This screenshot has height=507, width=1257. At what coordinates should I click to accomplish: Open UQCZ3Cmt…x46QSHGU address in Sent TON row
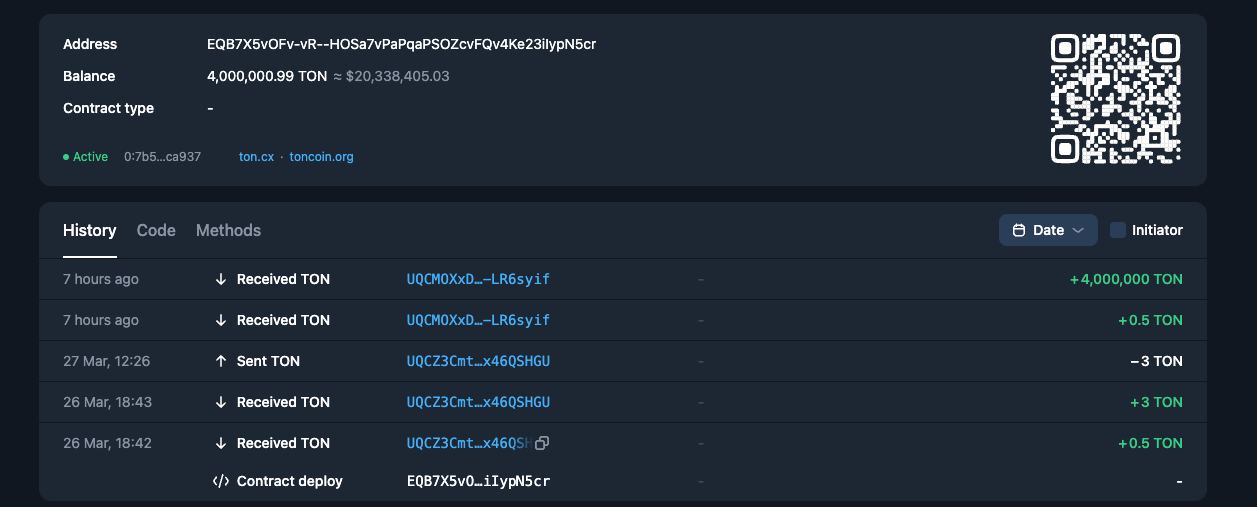(x=478, y=361)
